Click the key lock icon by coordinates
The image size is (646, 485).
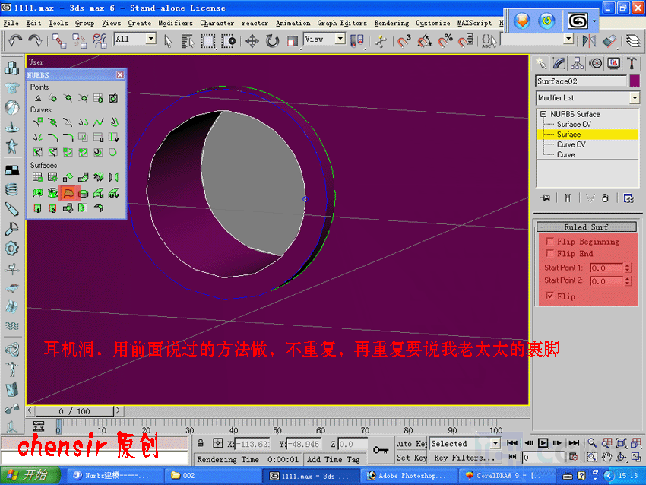point(380,450)
